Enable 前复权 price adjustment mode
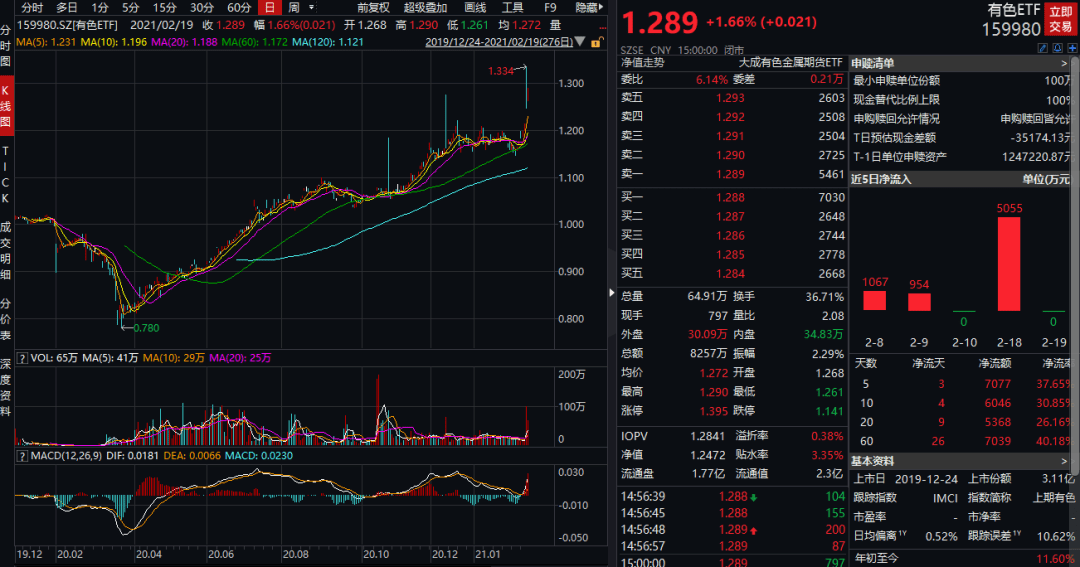Image resolution: width=1080 pixels, height=567 pixels. click(373, 8)
